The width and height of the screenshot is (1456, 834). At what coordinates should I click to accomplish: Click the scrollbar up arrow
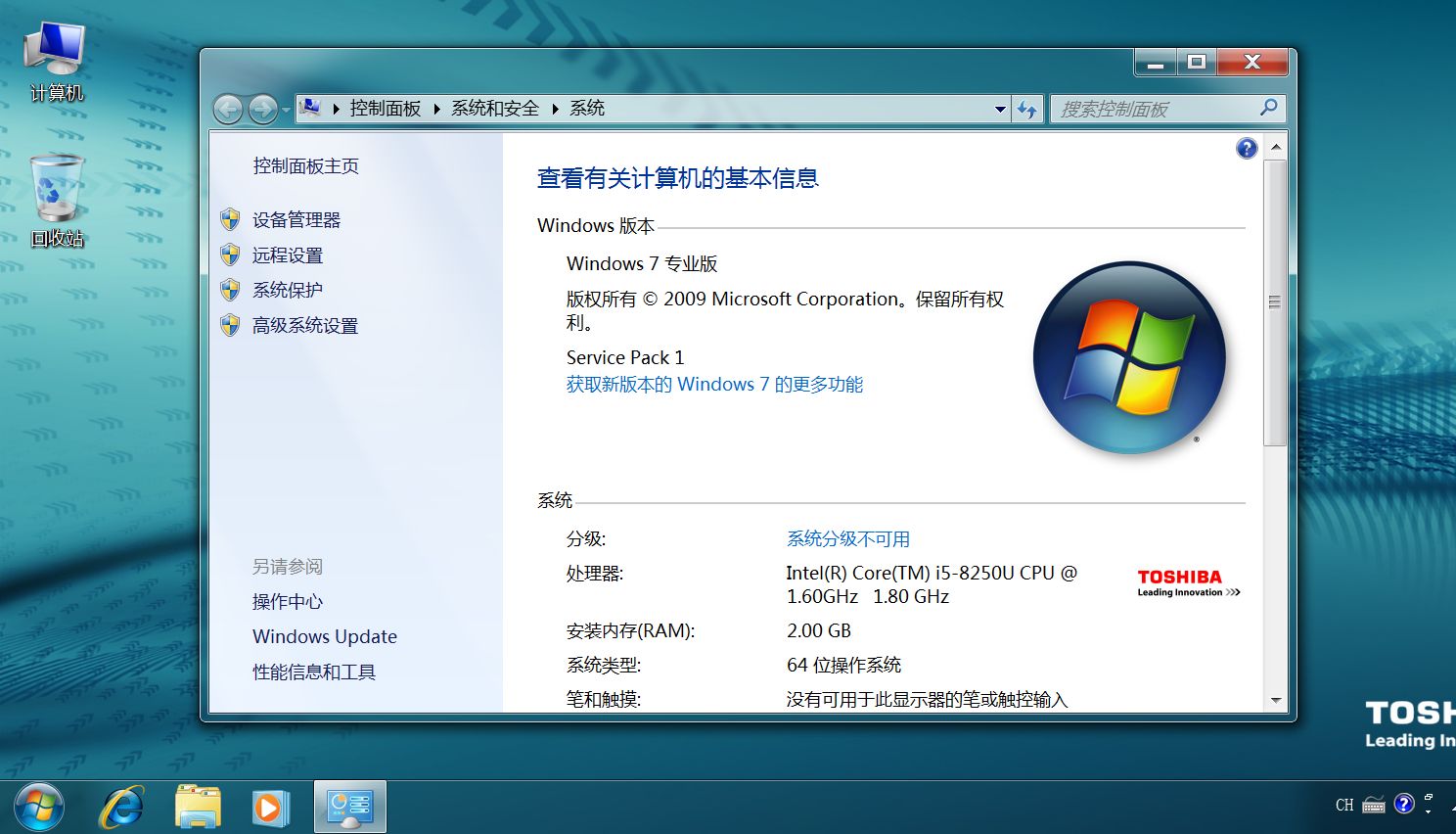1275,148
